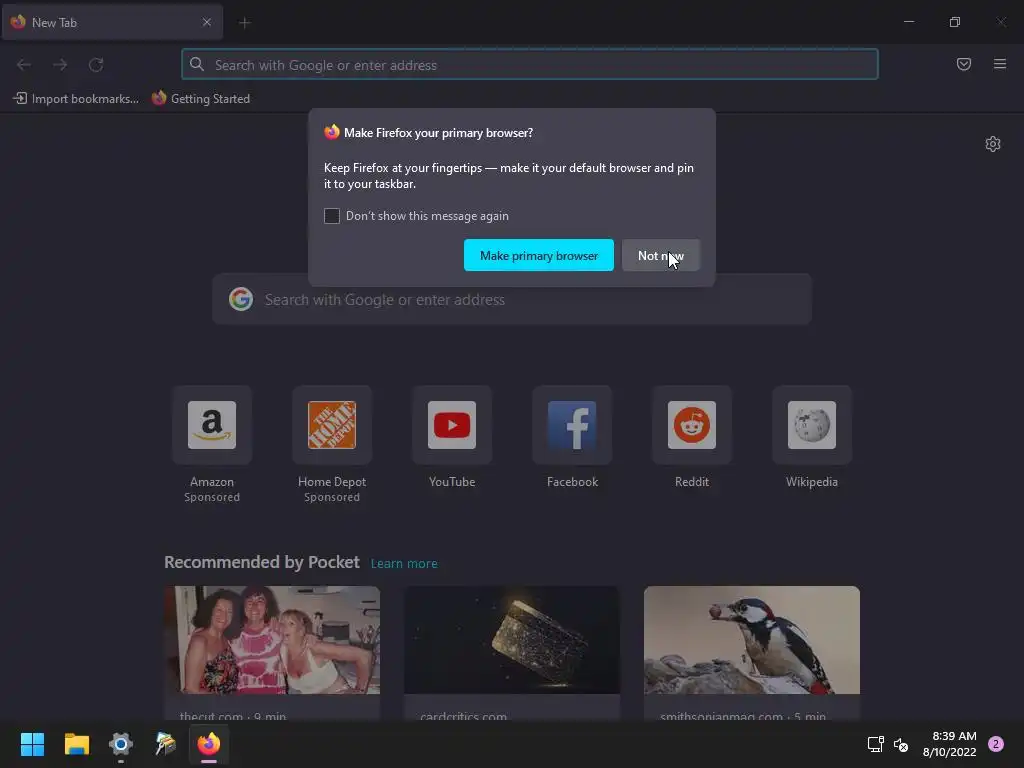Click the Google logo in page search box

(241, 299)
